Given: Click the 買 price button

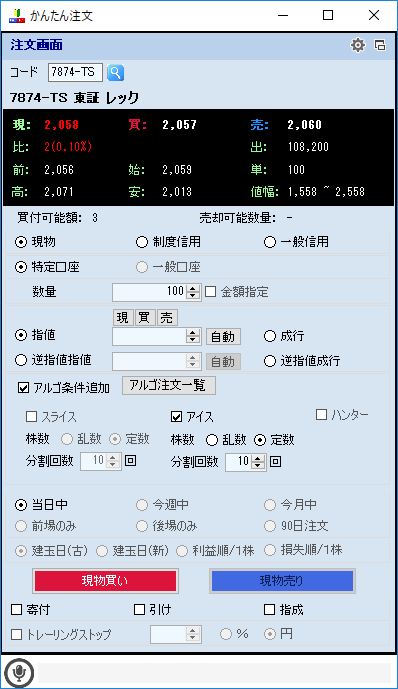Looking at the screenshot, I should [x=145, y=317].
